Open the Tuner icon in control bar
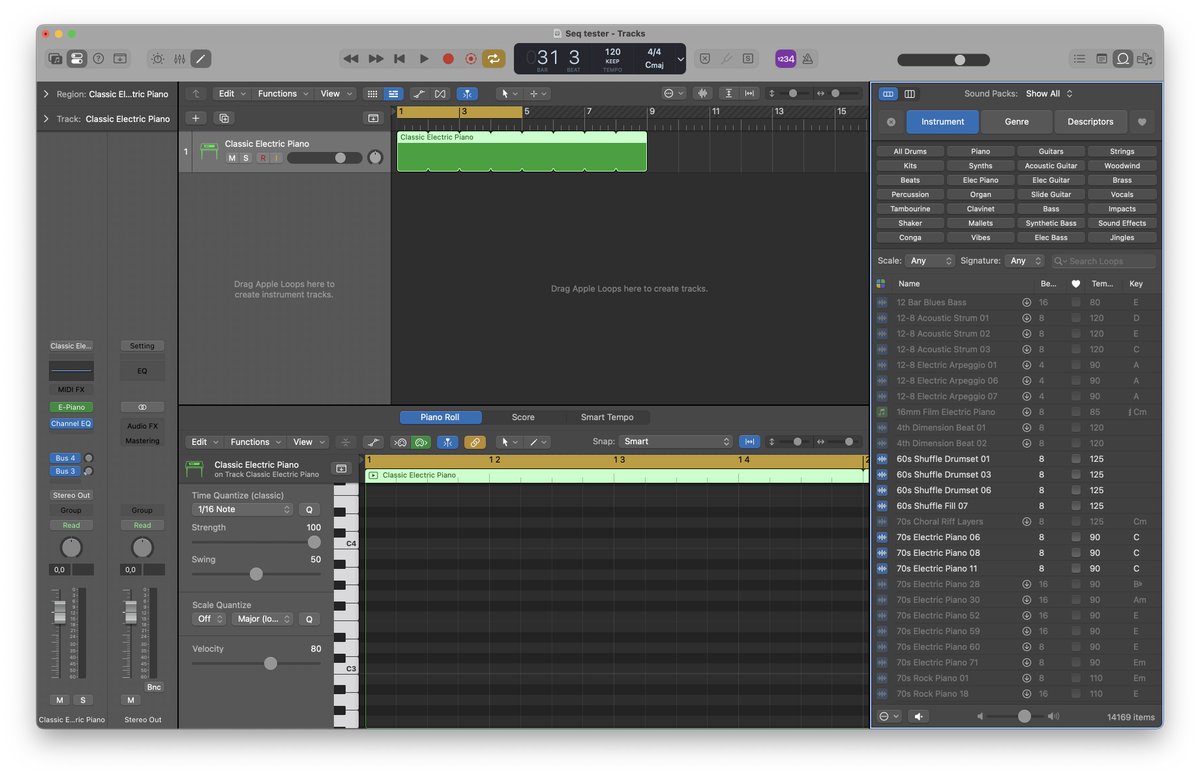This screenshot has height=777, width=1200. (727, 59)
